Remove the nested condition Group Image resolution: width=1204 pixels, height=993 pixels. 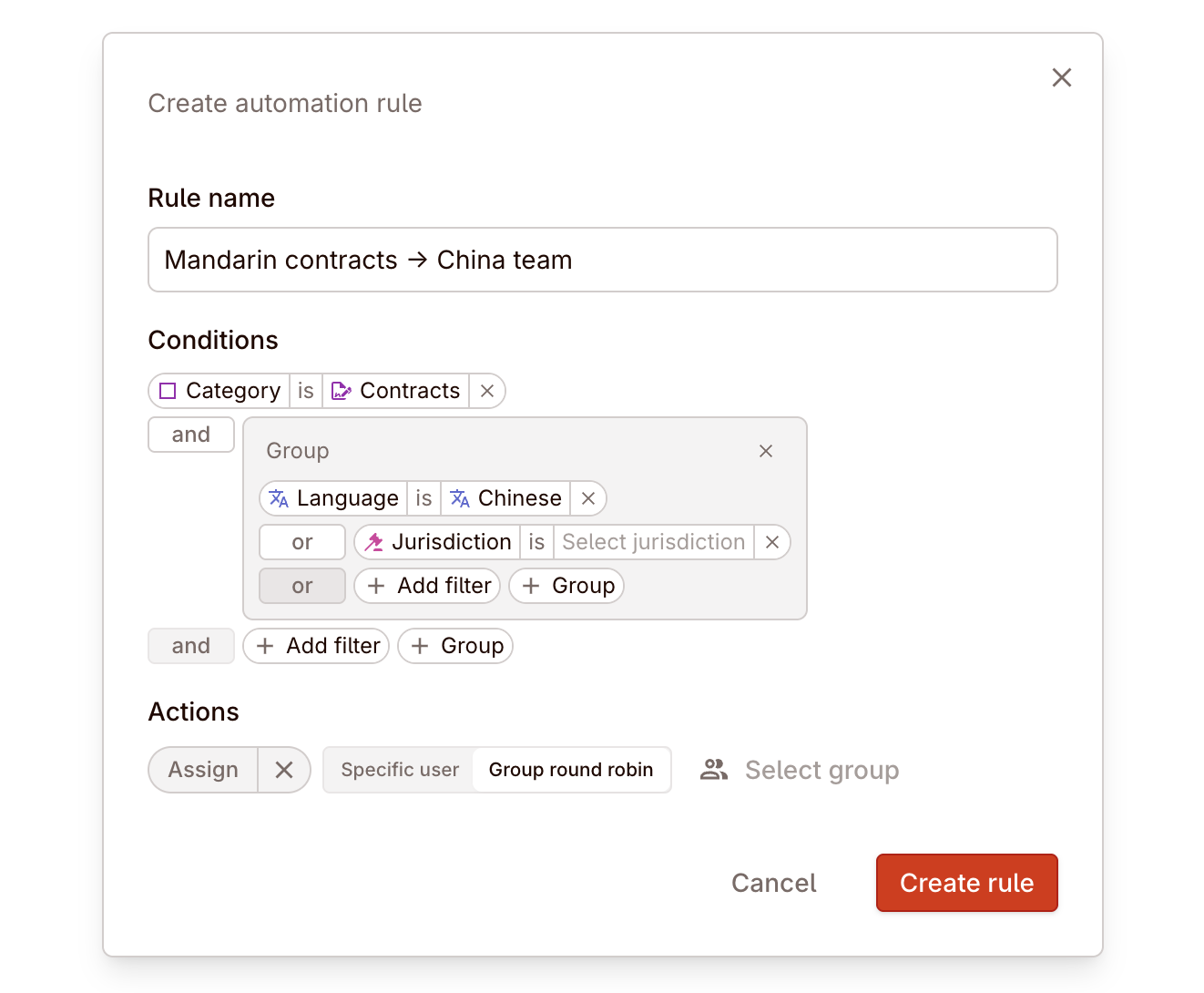coord(765,451)
